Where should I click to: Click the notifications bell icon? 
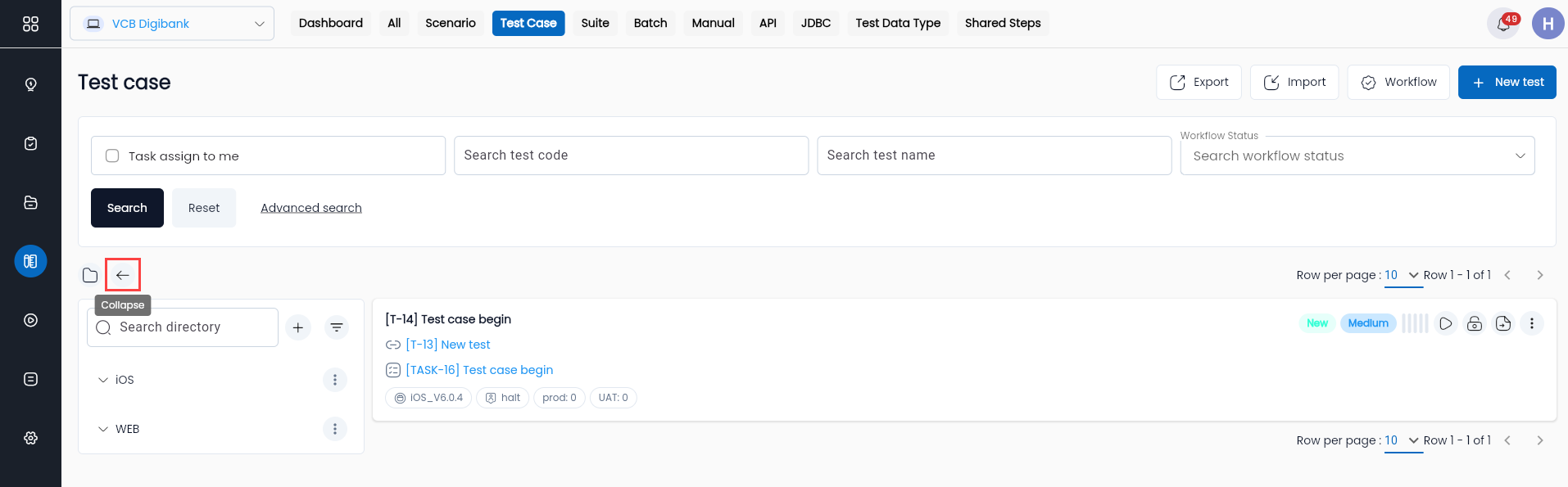(x=1503, y=24)
